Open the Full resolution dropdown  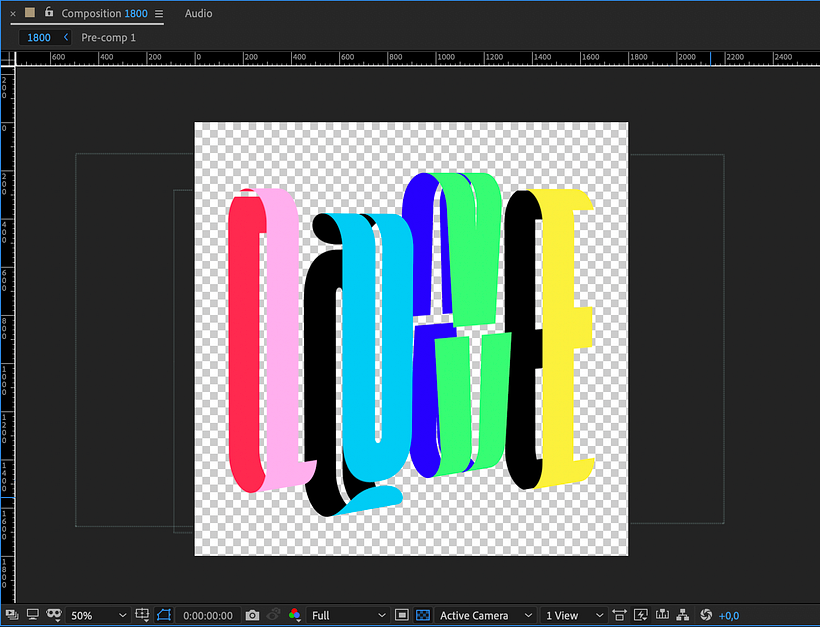(x=348, y=615)
